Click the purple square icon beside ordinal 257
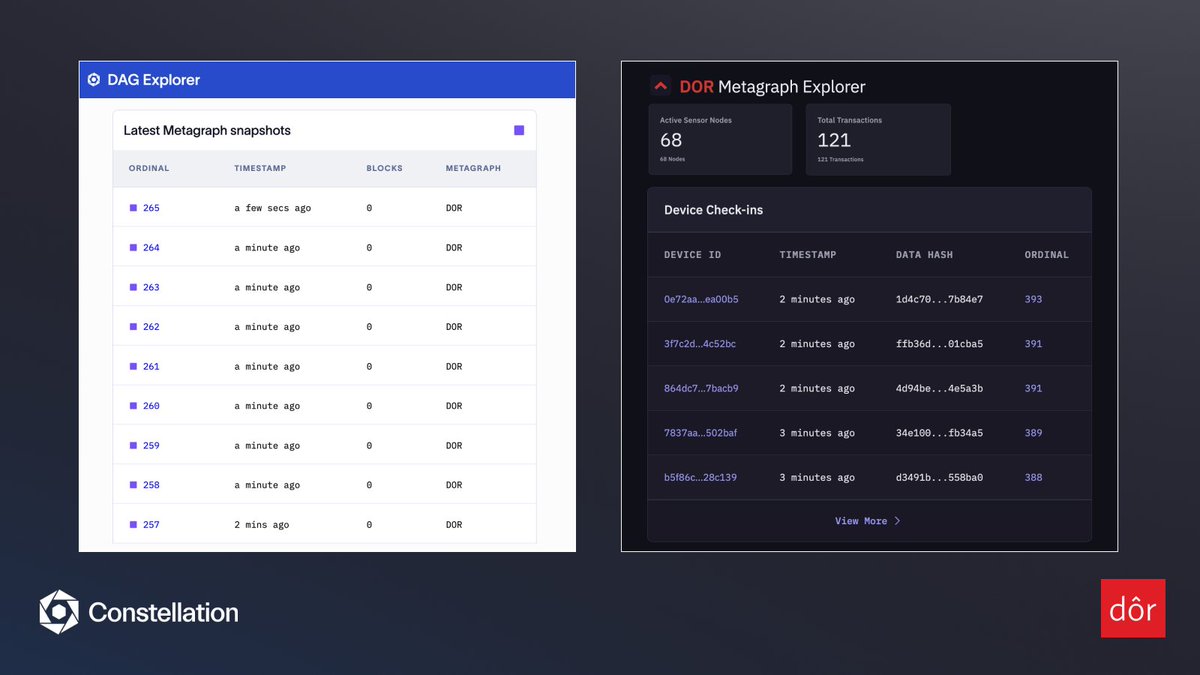 point(133,524)
